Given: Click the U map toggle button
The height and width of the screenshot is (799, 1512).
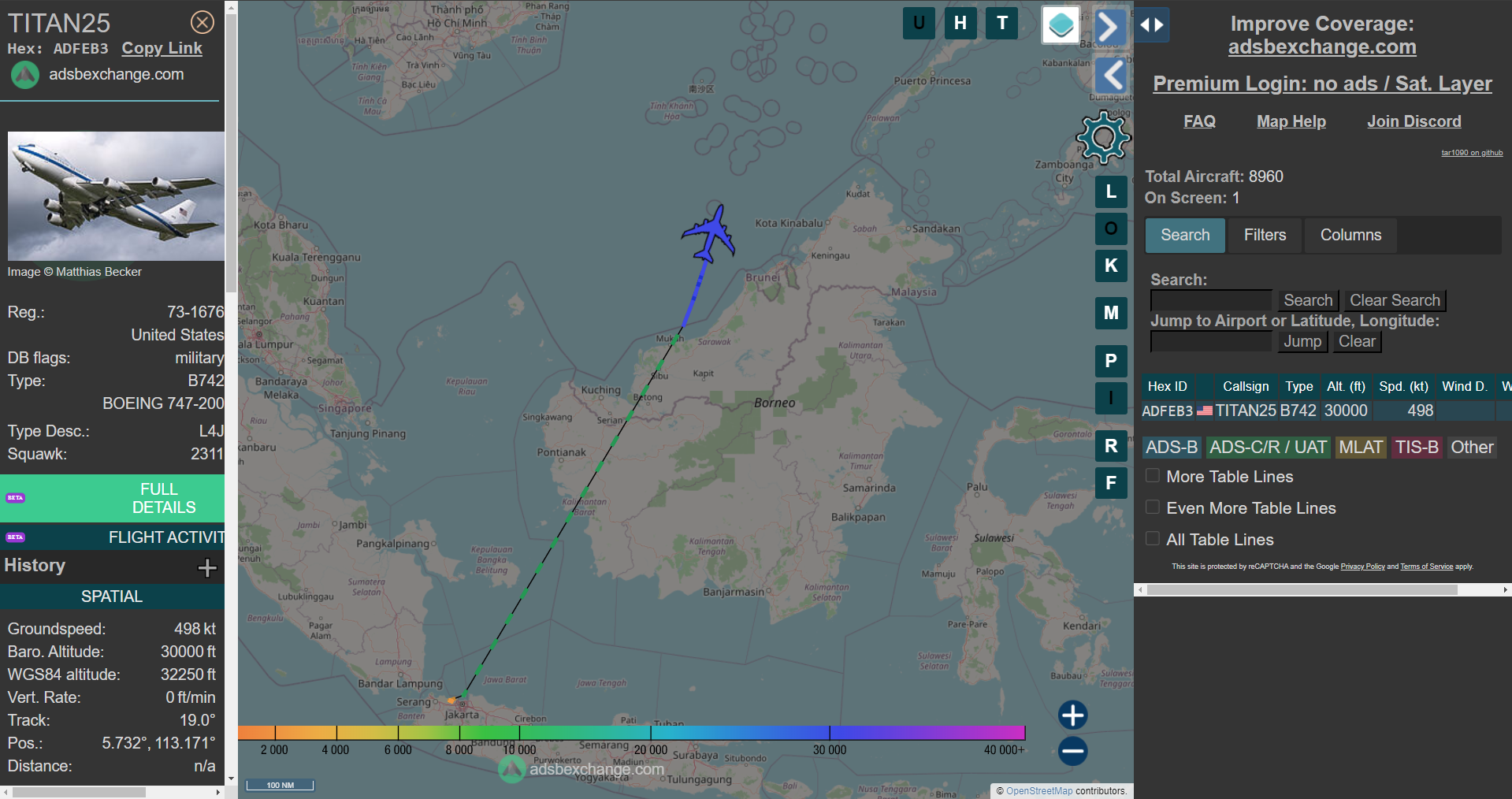Looking at the screenshot, I should (x=919, y=23).
